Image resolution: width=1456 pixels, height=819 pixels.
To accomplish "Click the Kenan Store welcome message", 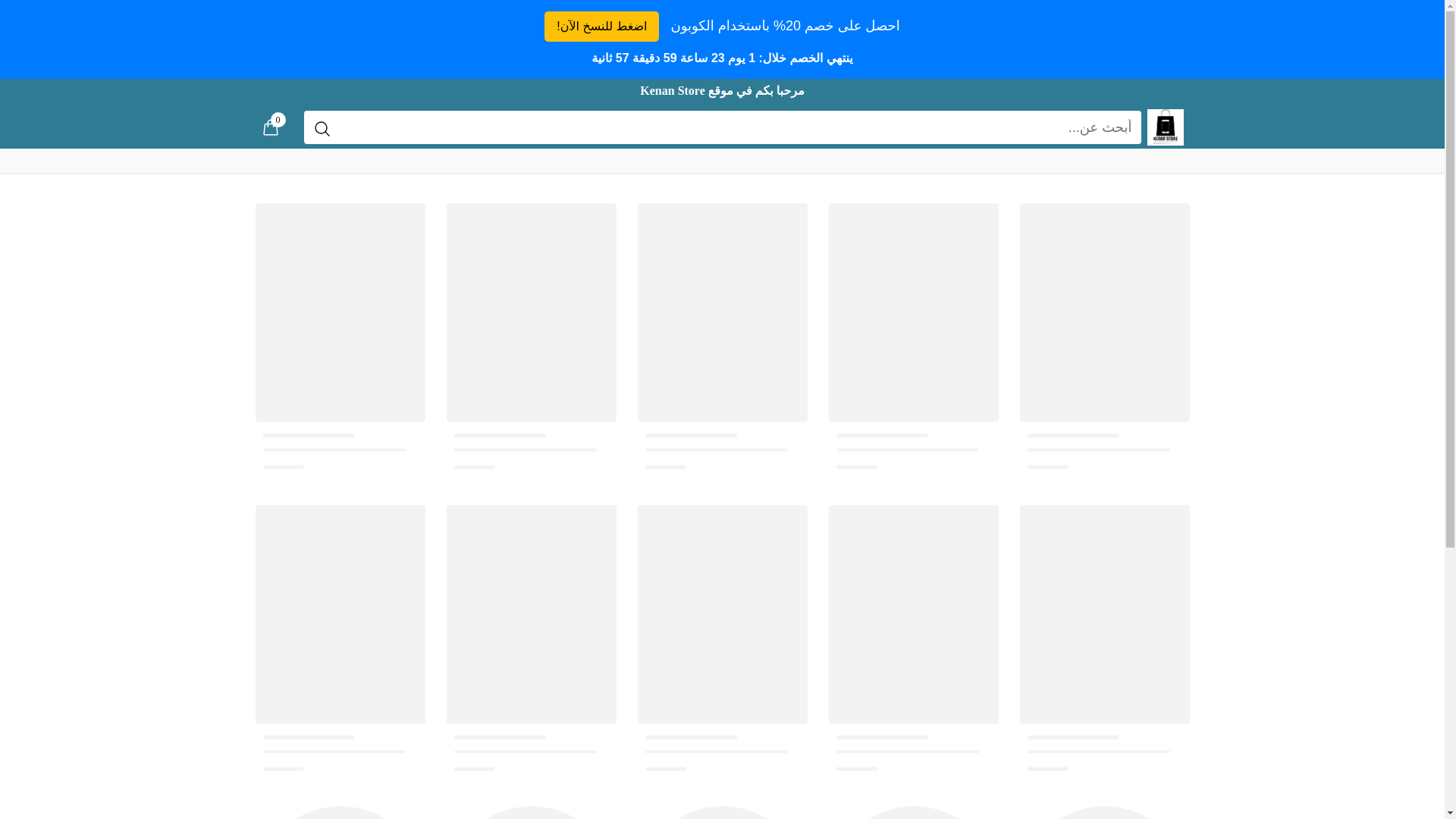I will pos(722,91).
